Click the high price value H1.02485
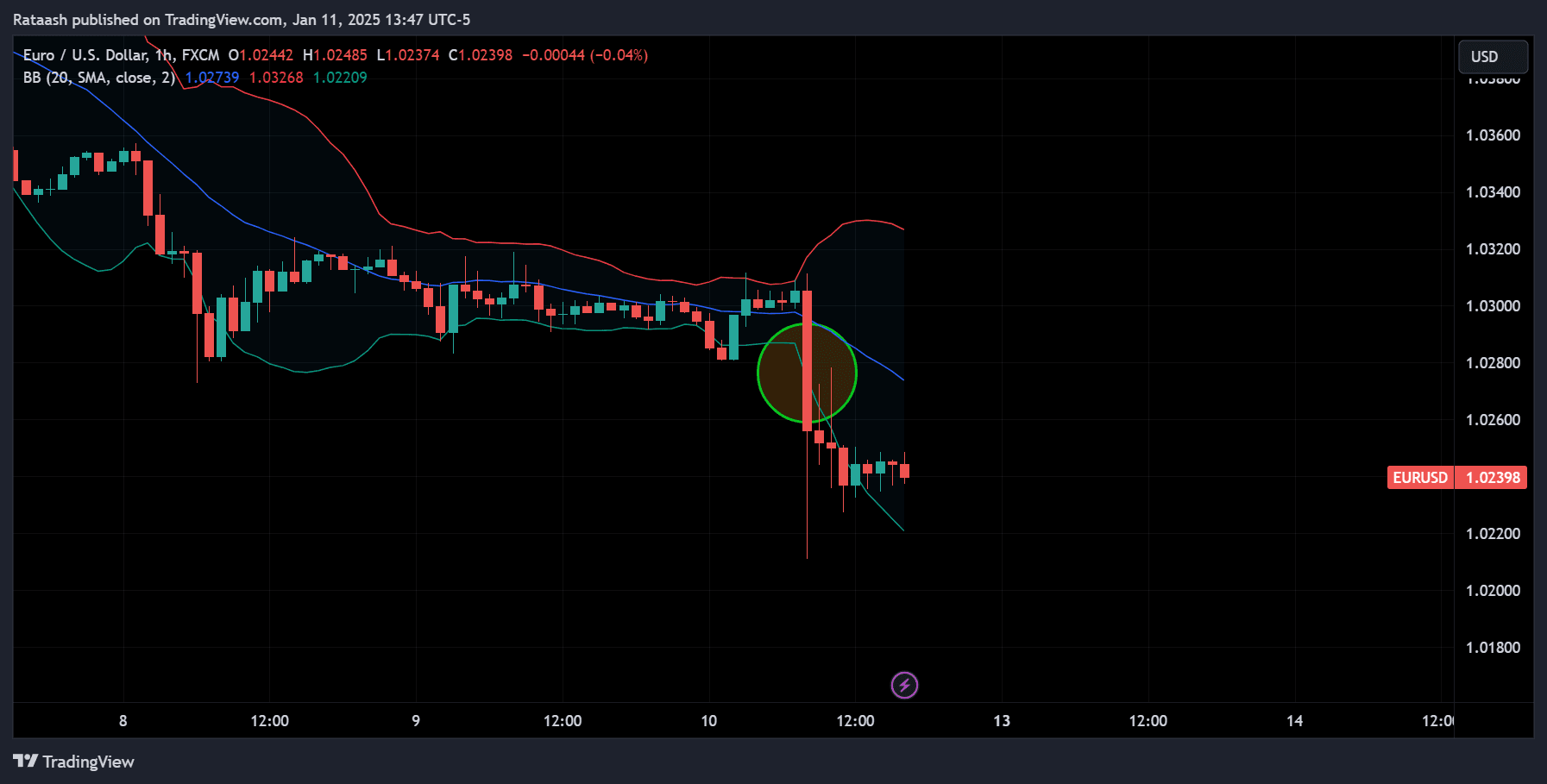 335,55
